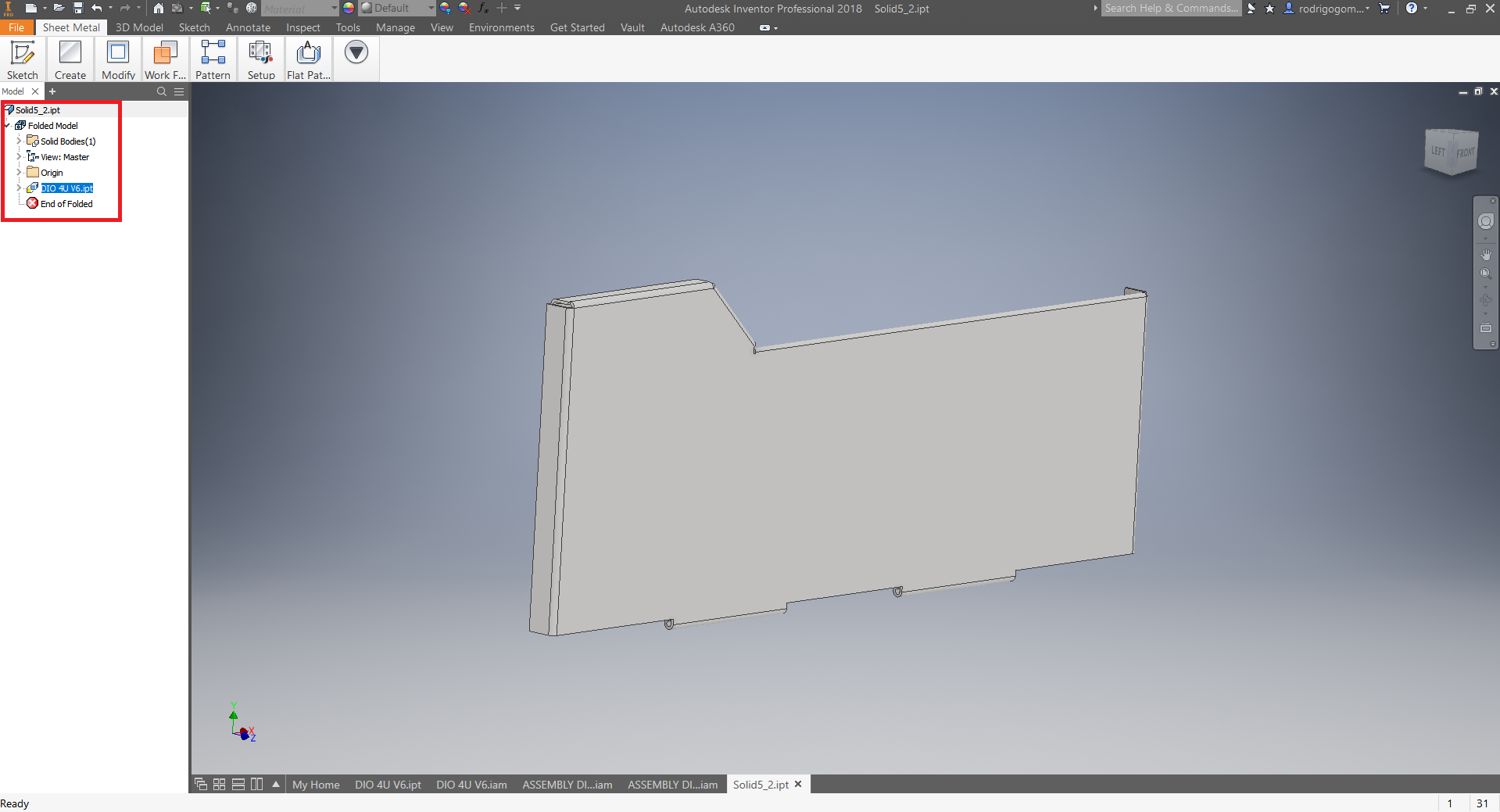This screenshot has height=812, width=1500.
Task: Switch to the DIO 4U V6.iam document tab
Action: [x=471, y=785]
